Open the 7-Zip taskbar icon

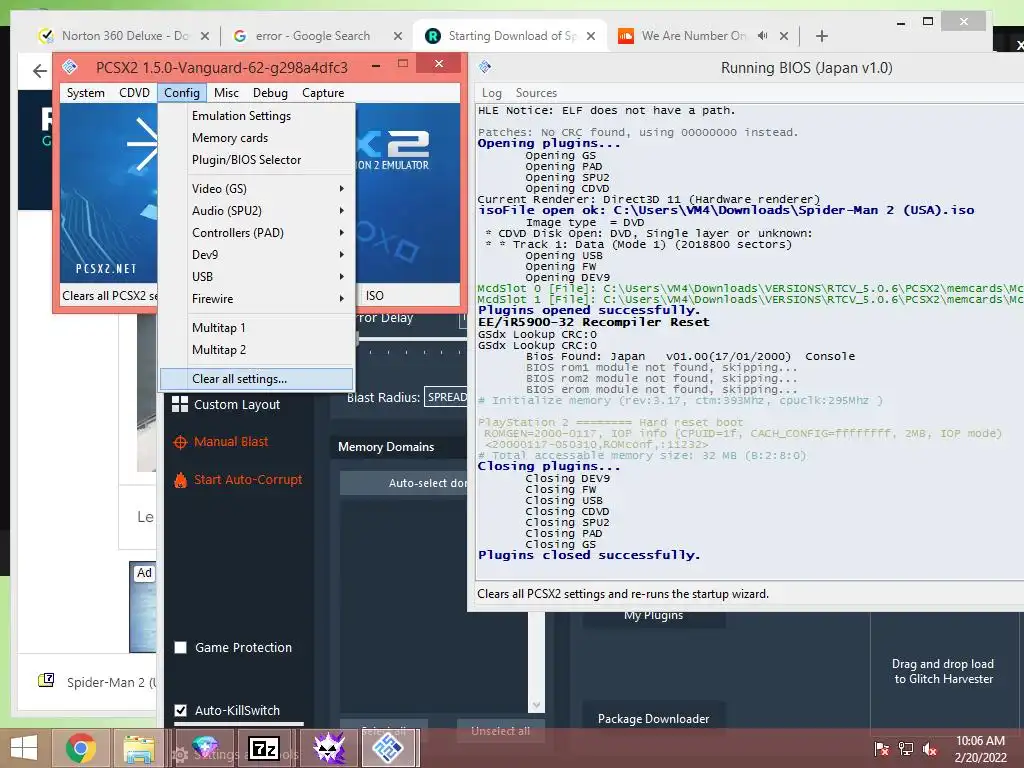(x=264, y=748)
